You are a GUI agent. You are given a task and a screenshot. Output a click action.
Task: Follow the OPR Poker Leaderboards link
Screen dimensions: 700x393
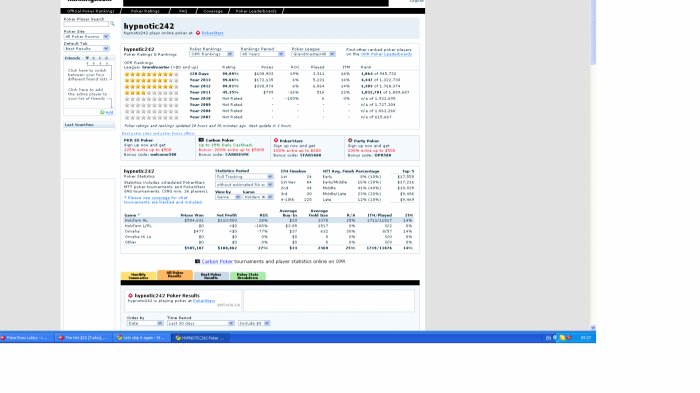point(386,54)
